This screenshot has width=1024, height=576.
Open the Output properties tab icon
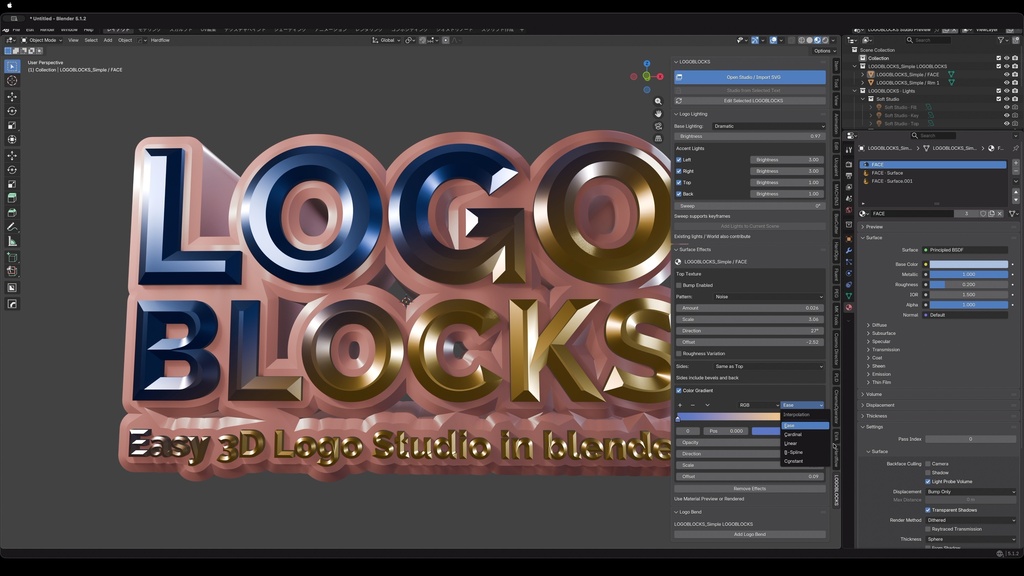point(848,176)
